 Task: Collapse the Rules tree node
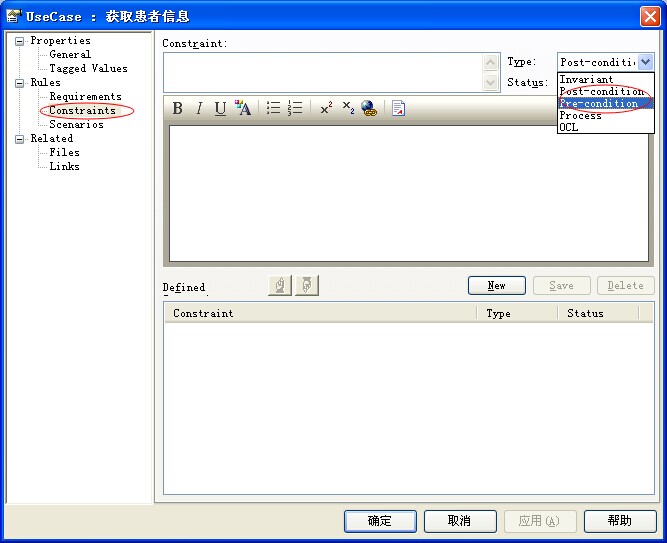(20, 83)
